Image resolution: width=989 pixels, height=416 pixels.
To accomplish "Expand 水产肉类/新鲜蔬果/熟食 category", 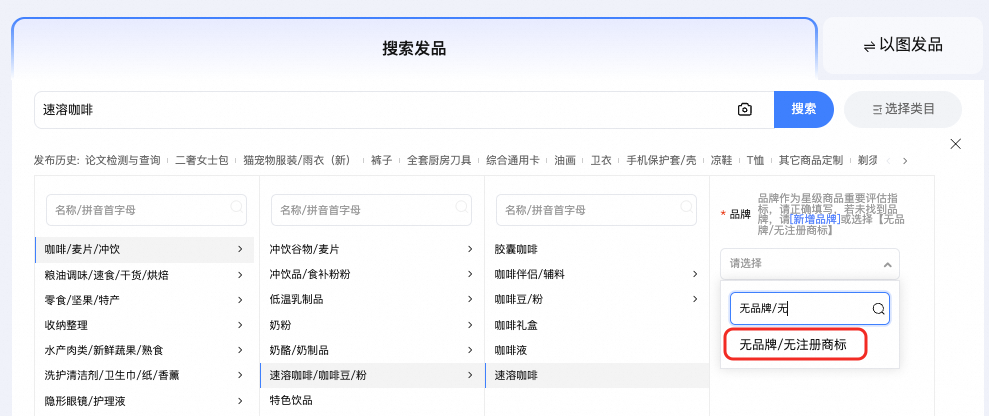I will click(x=144, y=350).
